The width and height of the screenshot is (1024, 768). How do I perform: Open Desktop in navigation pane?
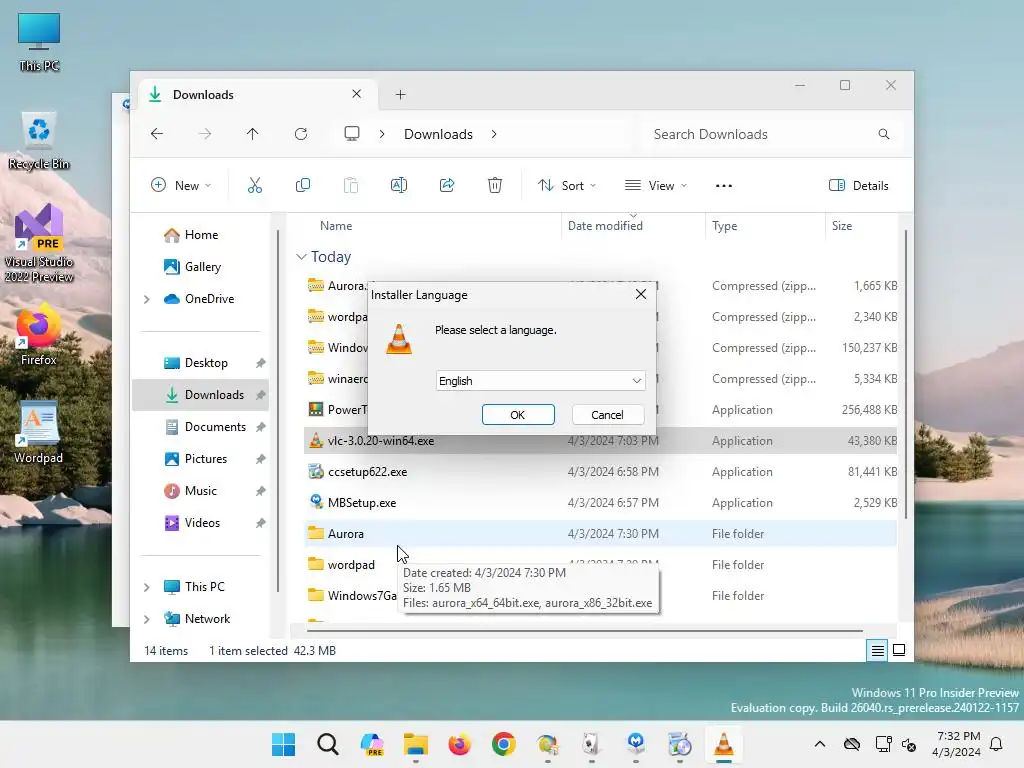click(204, 362)
